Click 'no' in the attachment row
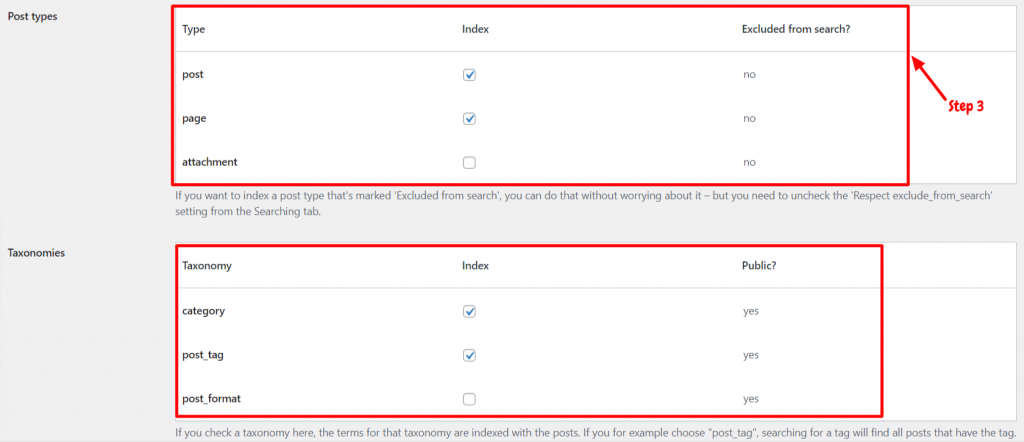This screenshot has width=1024, height=442. point(749,163)
